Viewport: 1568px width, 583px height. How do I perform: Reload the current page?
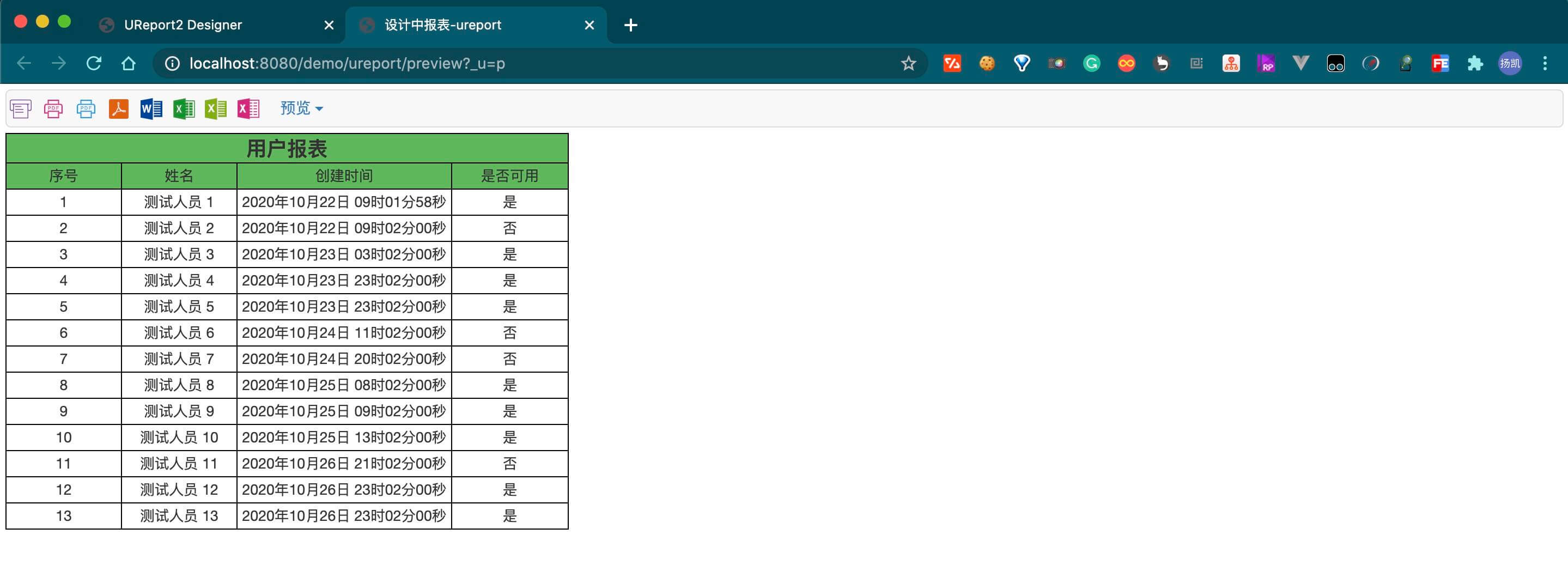pyautogui.click(x=94, y=63)
